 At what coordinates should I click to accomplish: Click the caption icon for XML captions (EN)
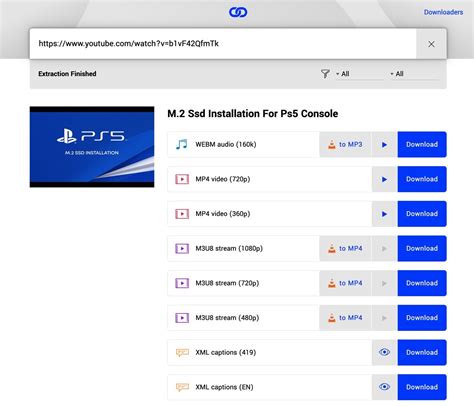click(x=182, y=387)
